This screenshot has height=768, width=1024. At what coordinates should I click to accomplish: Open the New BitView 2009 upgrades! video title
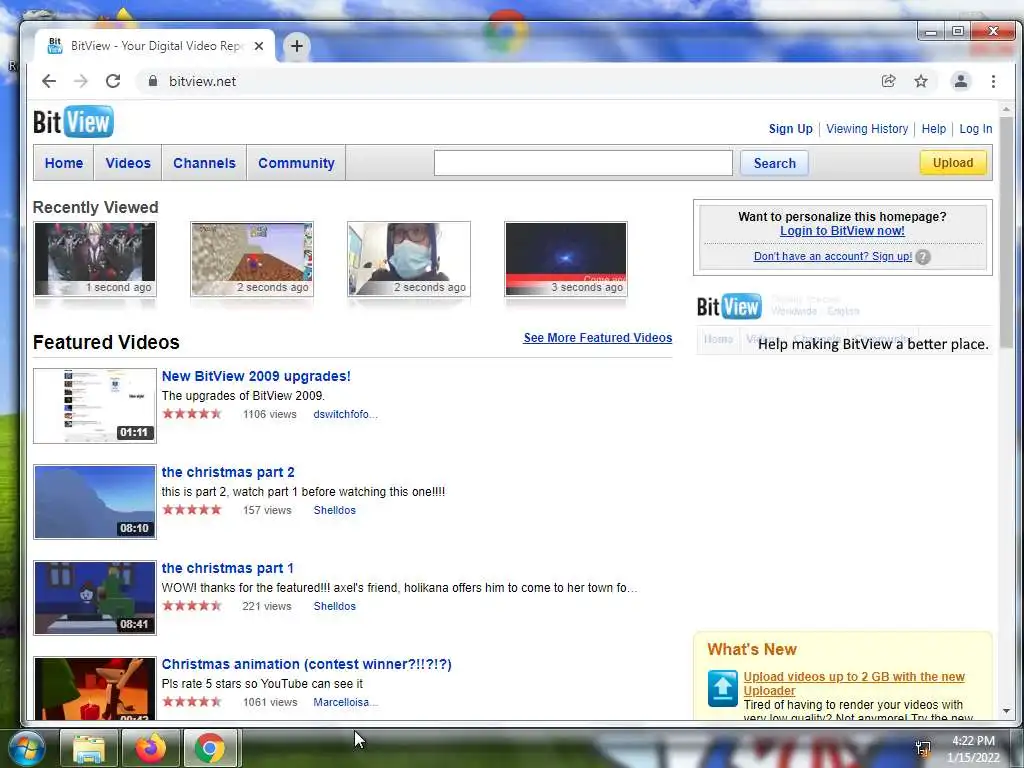click(256, 376)
